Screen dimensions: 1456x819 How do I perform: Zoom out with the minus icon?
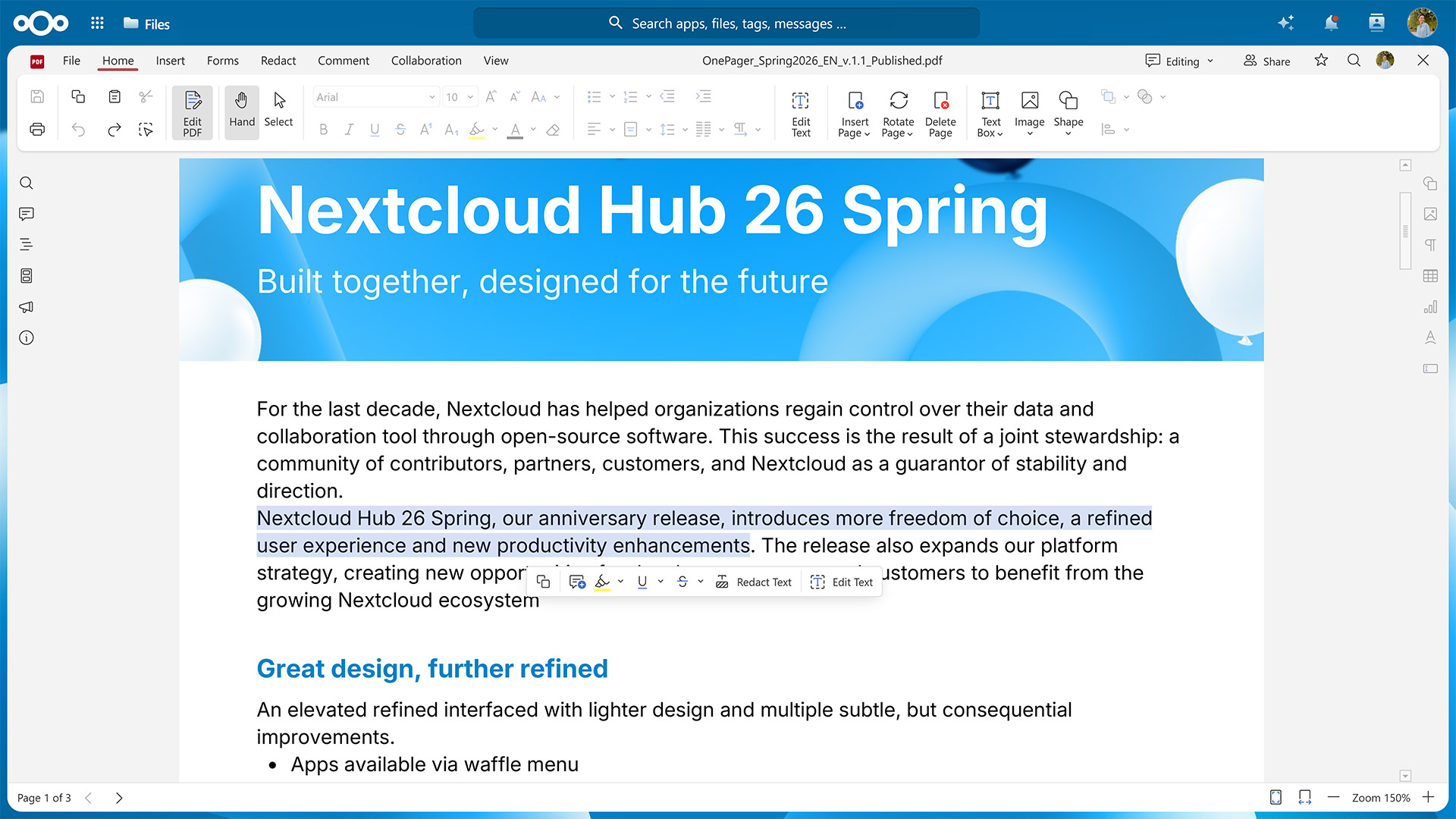(x=1333, y=797)
